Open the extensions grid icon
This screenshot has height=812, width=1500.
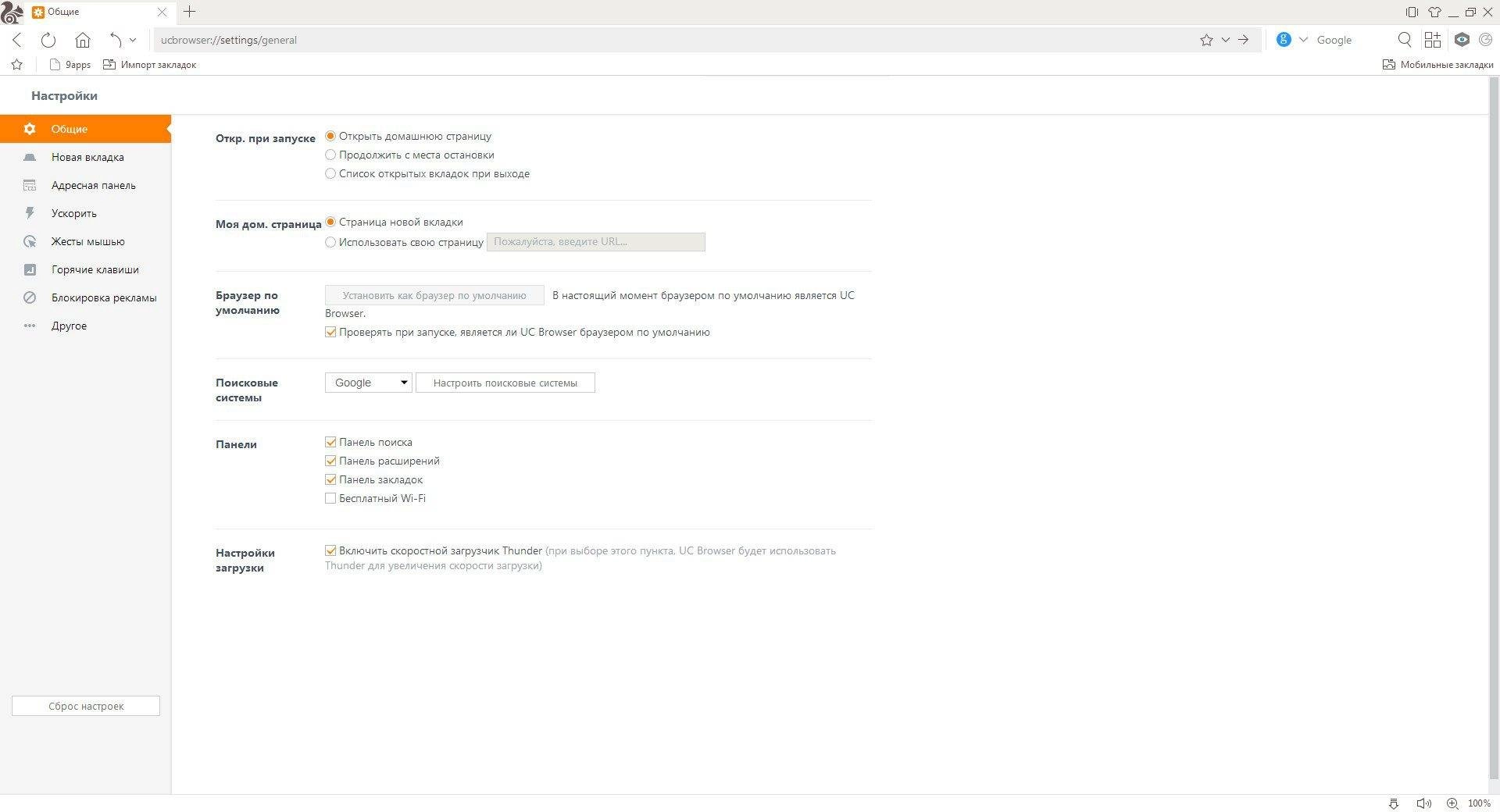1433,40
